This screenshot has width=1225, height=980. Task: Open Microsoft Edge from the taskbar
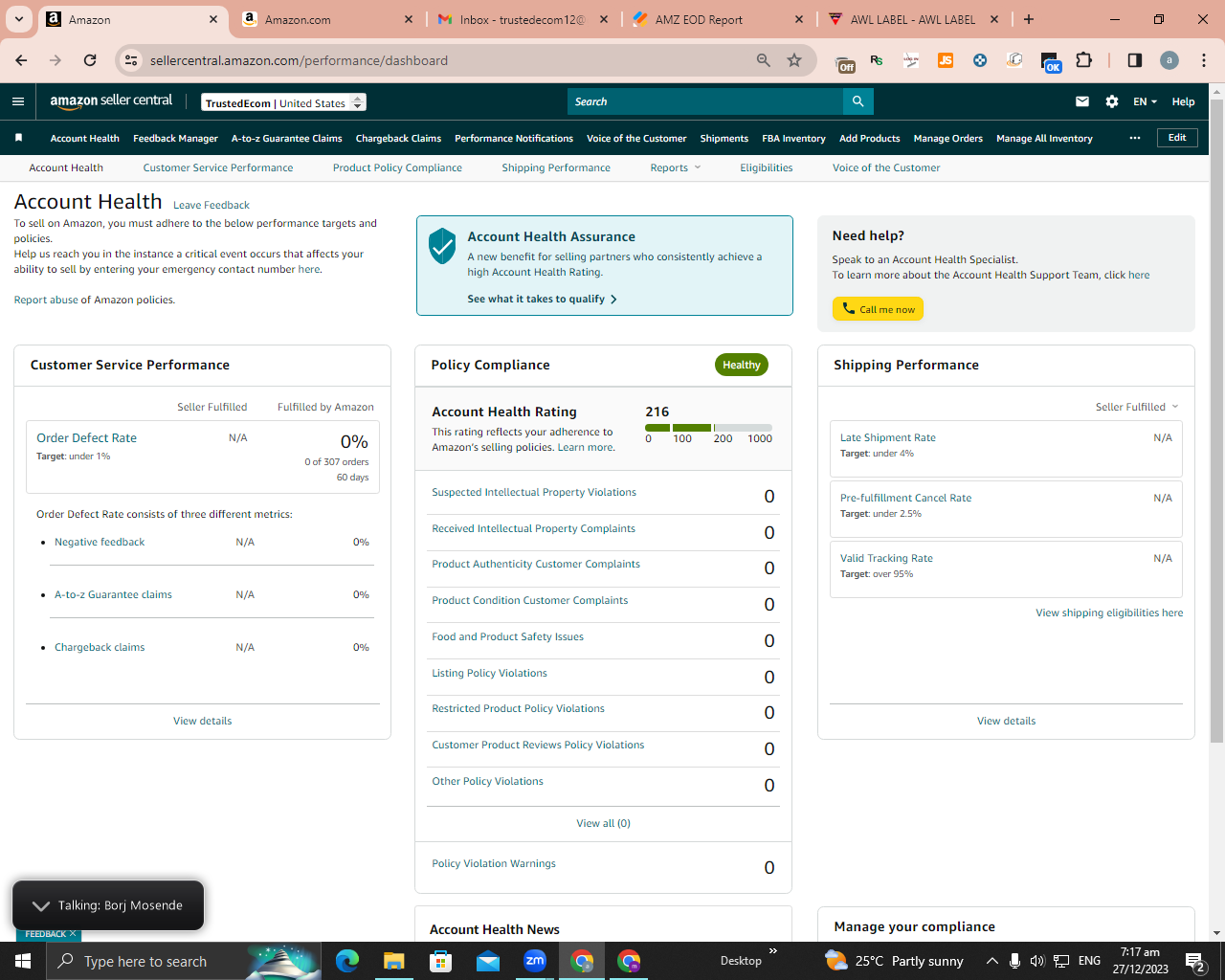(x=347, y=961)
